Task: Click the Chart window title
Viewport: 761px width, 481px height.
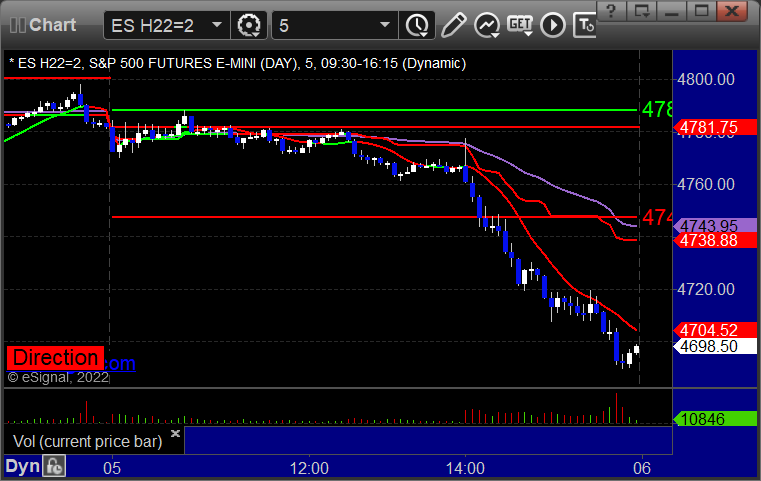Action: pos(52,25)
